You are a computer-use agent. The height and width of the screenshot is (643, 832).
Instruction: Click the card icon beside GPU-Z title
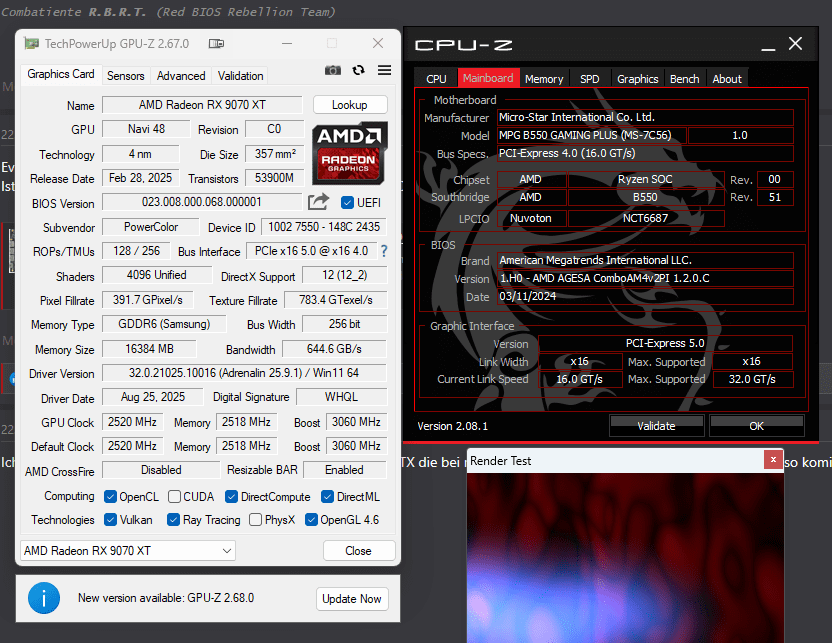point(216,44)
